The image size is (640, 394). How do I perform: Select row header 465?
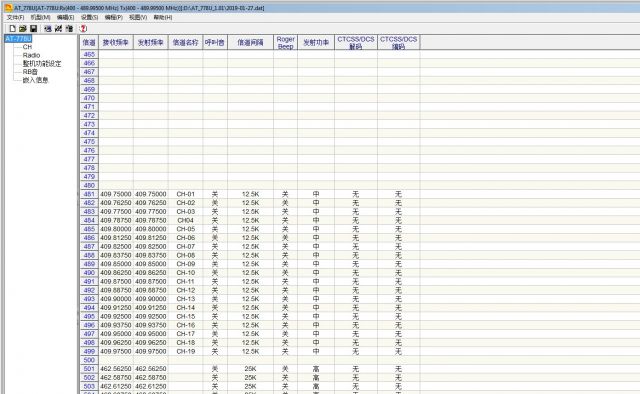coord(89,54)
